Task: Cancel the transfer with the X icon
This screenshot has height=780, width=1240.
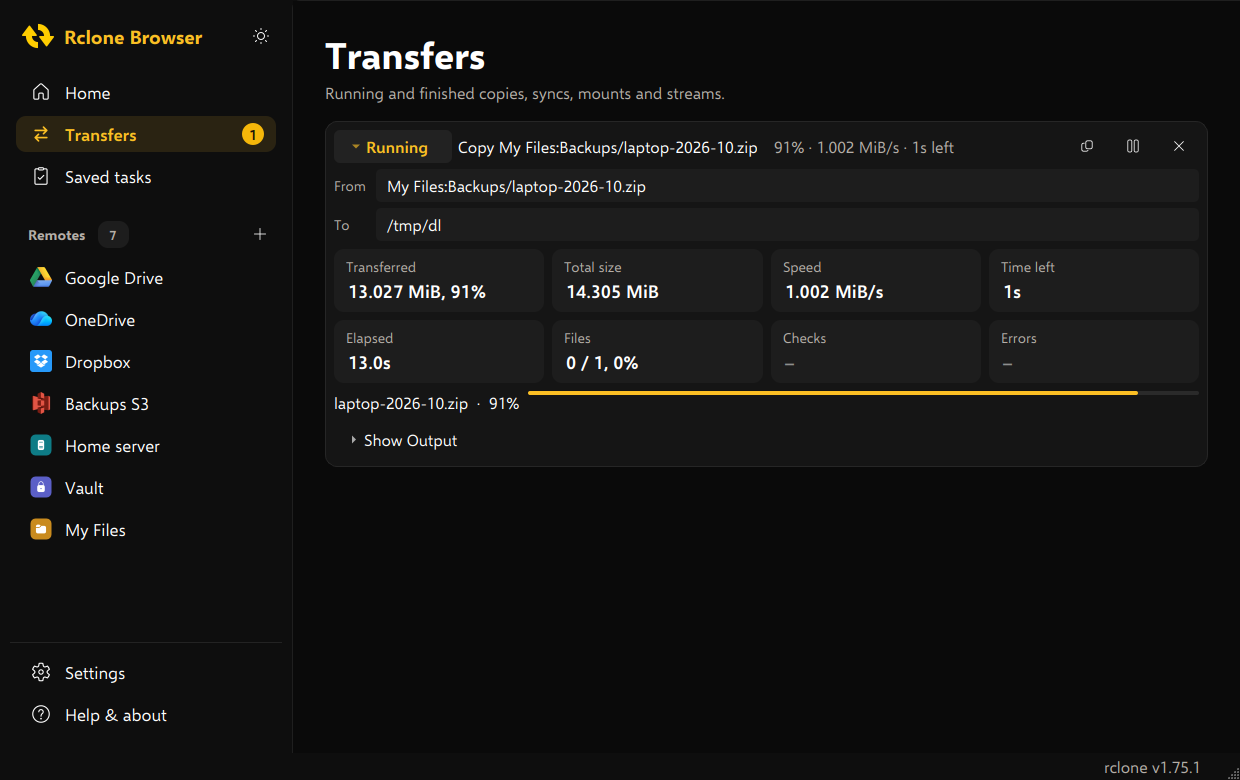Action: point(1179,147)
